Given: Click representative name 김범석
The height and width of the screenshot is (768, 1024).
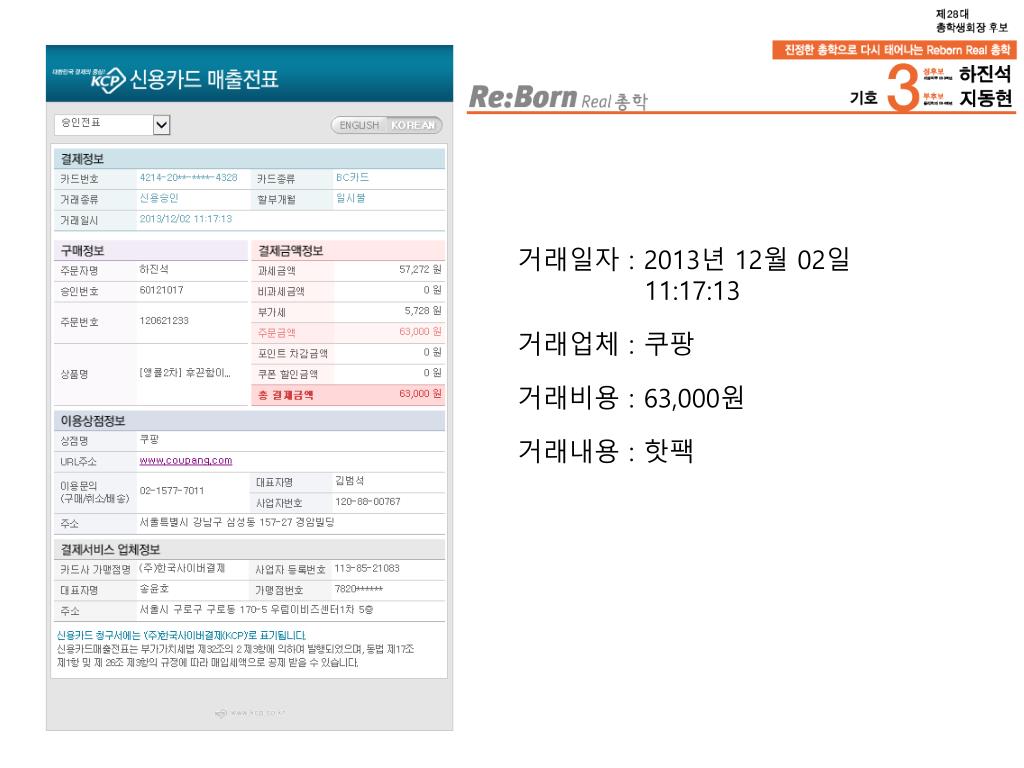Looking at the screenshot, I should coord(350,481).
